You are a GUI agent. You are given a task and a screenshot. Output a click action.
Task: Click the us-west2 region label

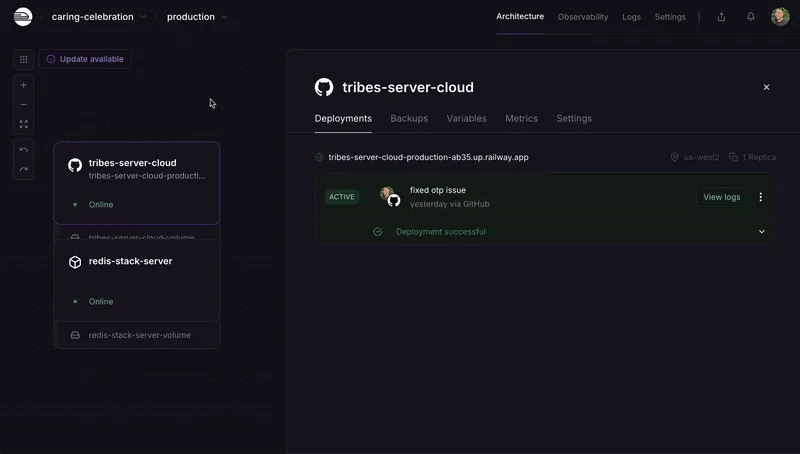coord(702,157)
